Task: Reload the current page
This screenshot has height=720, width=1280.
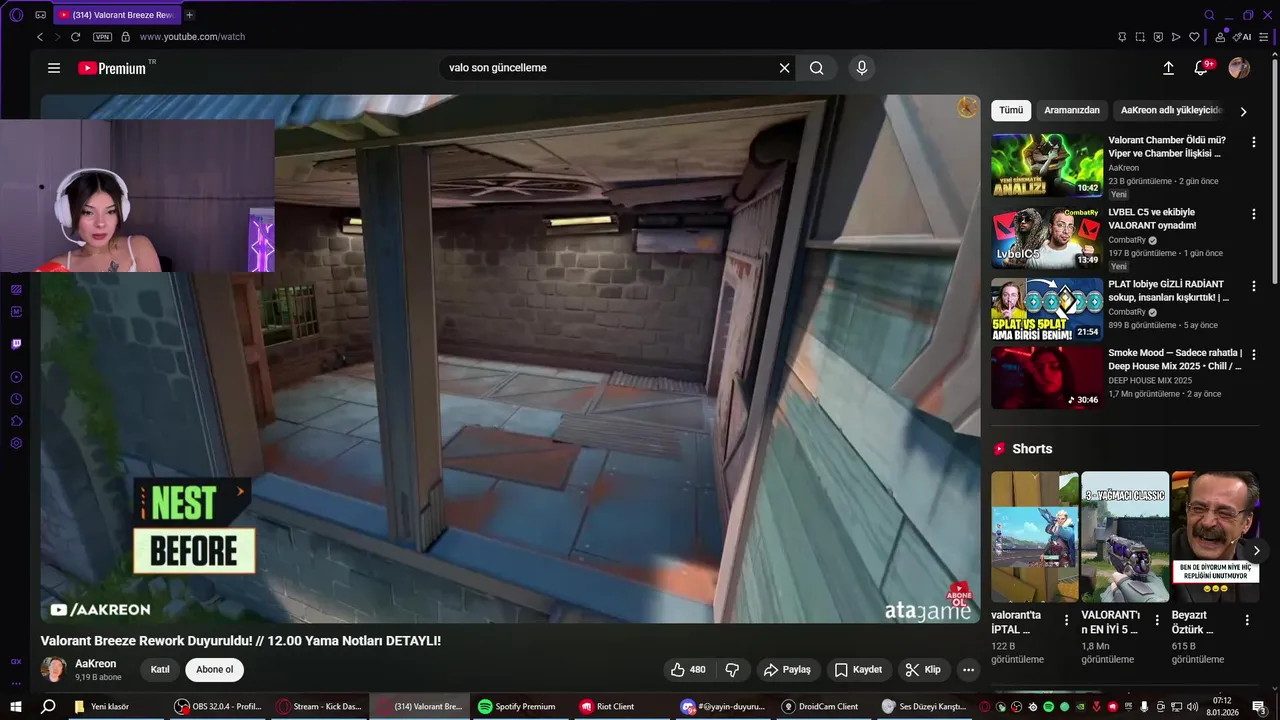Action: click(75, 37)
